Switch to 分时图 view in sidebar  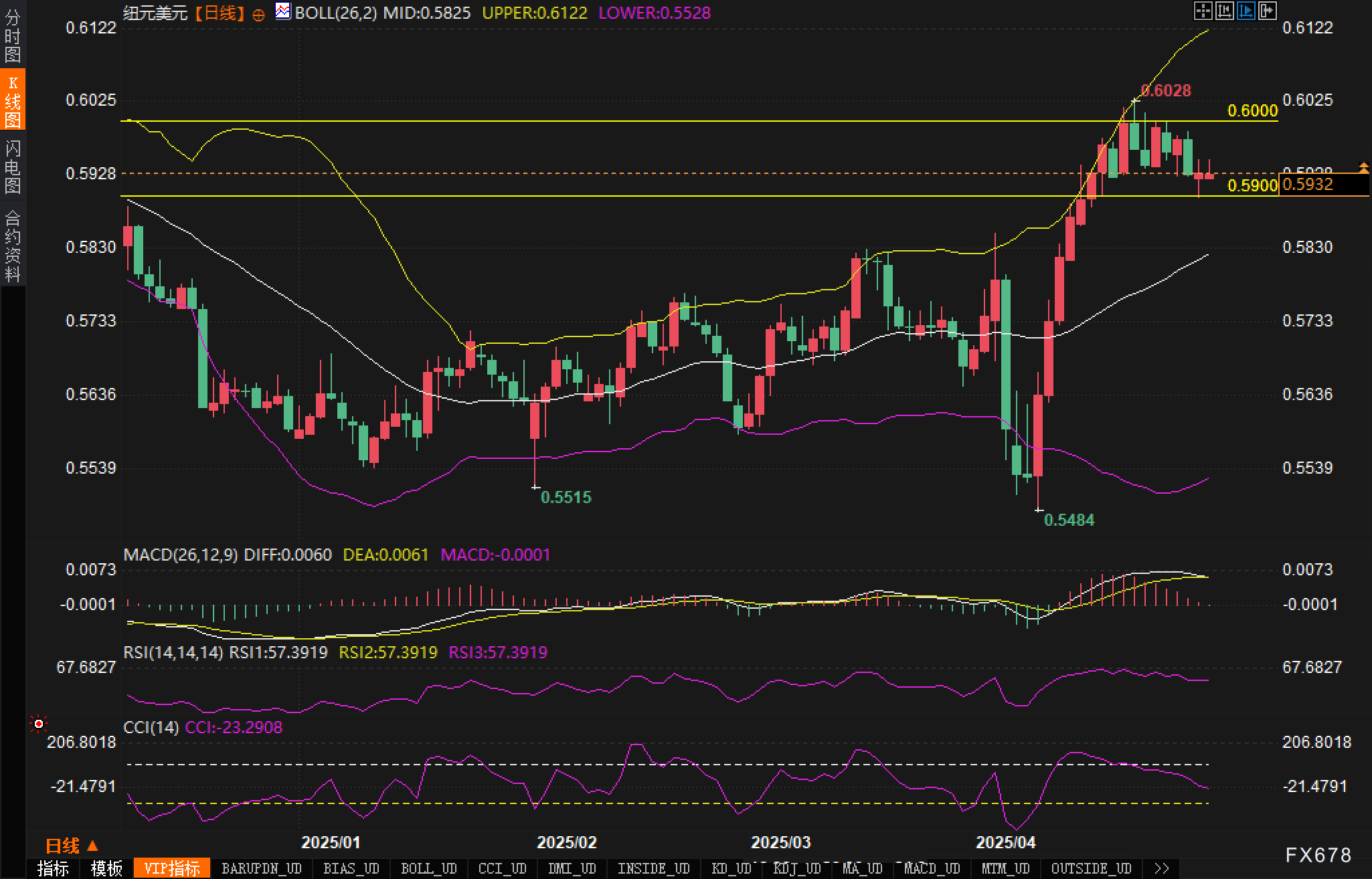coord(13,35)
